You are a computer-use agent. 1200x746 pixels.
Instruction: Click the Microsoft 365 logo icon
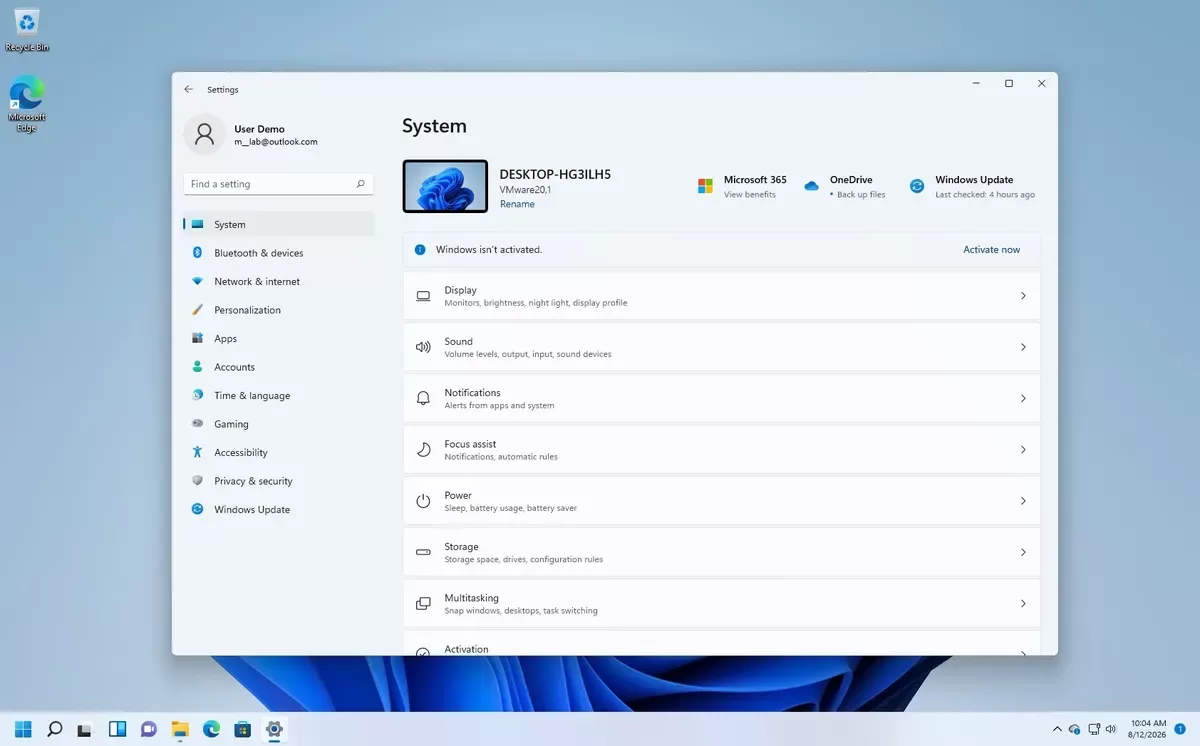tap(705, 186)
